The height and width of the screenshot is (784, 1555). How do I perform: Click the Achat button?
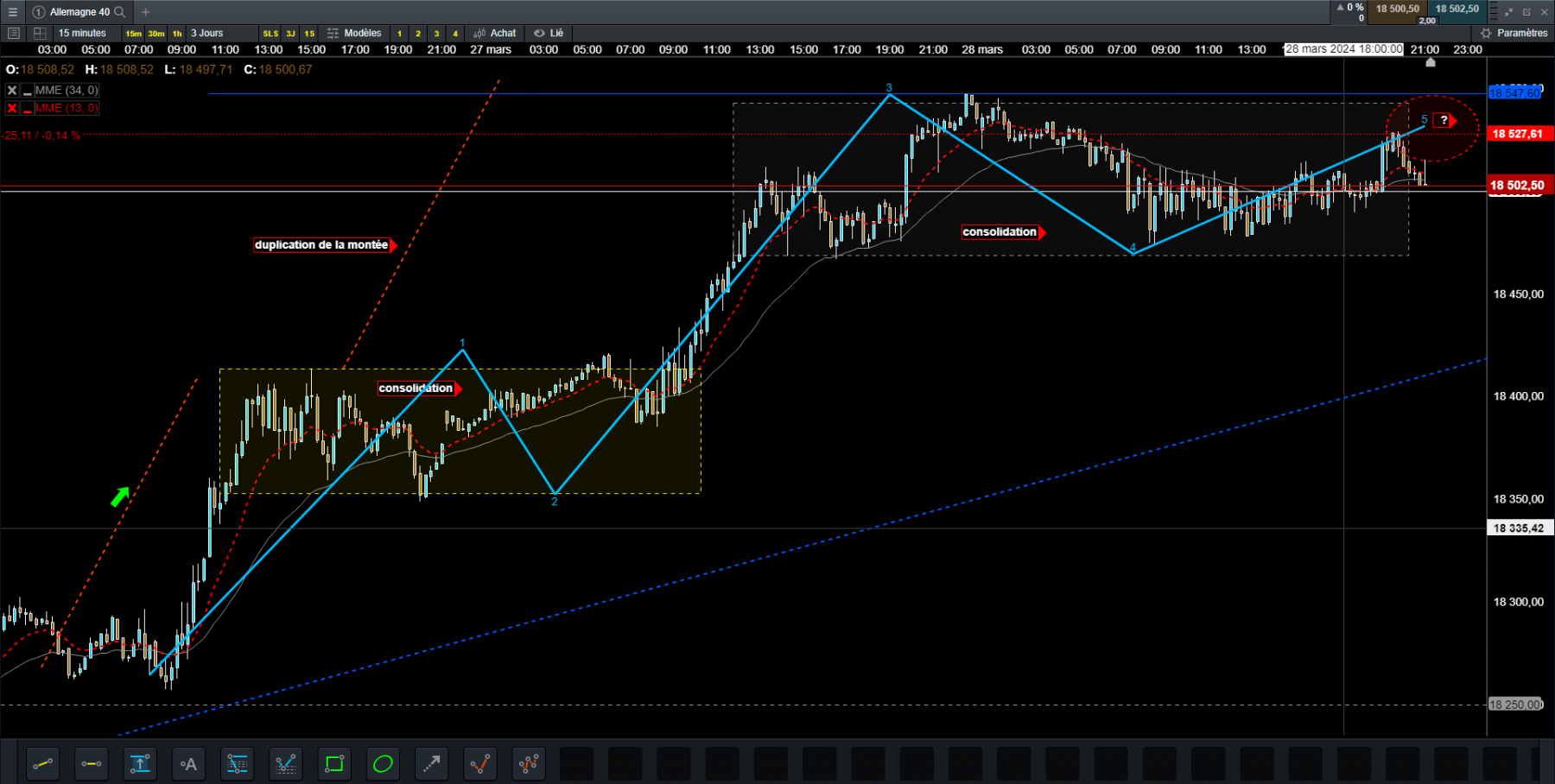(x=495, y=33)
